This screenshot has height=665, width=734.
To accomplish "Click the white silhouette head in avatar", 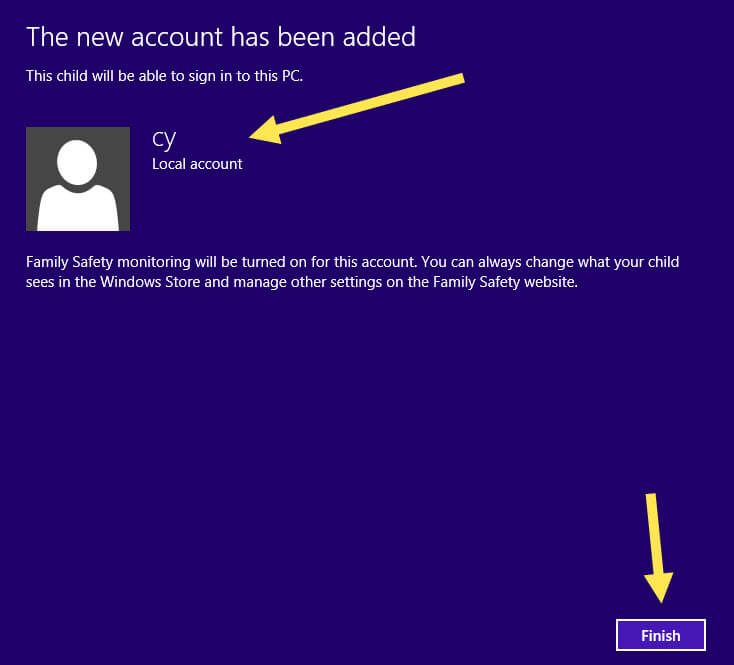I will tap(77, 160).
